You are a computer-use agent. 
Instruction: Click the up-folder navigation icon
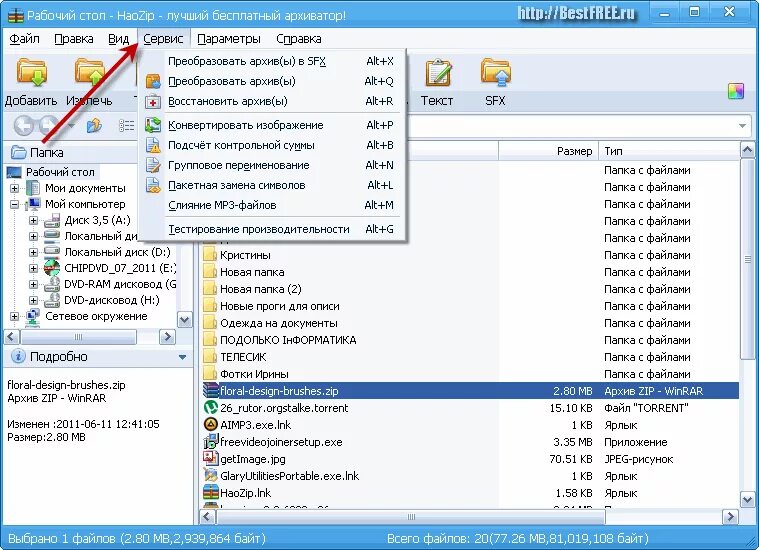tap(94, 126)
